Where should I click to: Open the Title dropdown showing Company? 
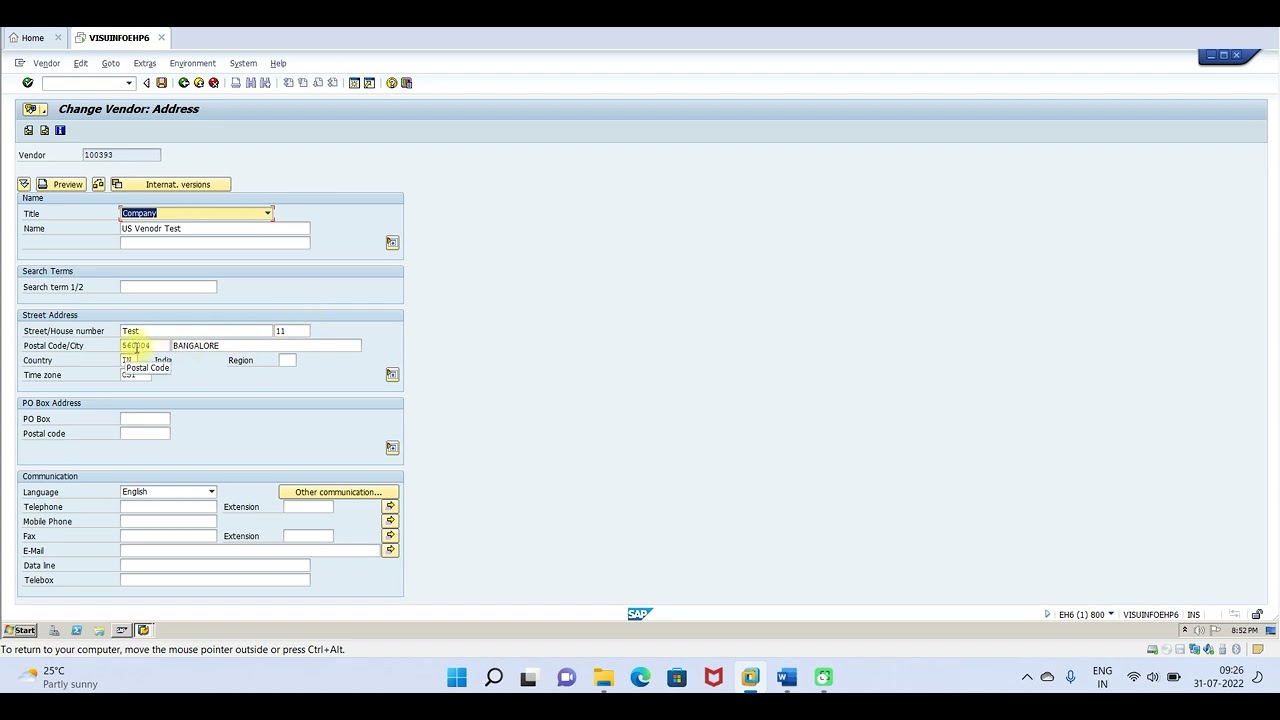click(x=267, y=213)
